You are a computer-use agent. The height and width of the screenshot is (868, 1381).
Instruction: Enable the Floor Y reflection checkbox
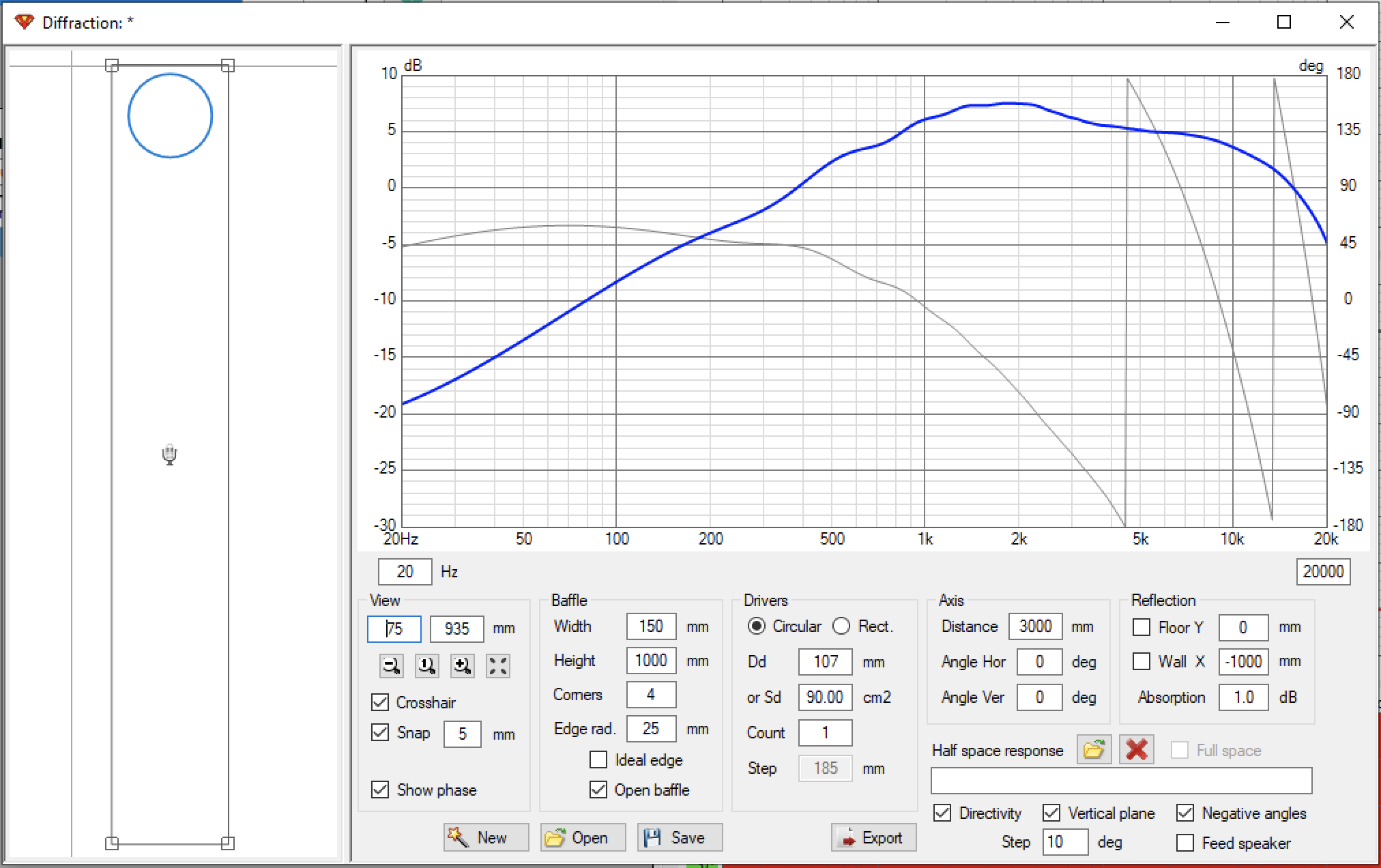[x=1142, y=627]
